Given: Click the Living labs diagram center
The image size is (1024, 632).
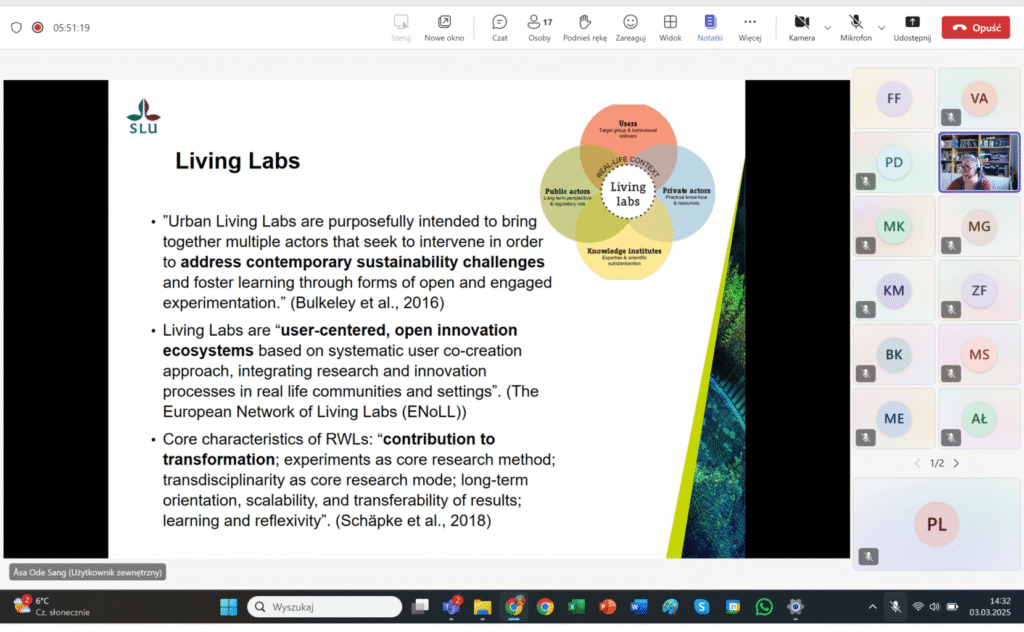Looking at the screenshot, I should [x=628, y=194].
